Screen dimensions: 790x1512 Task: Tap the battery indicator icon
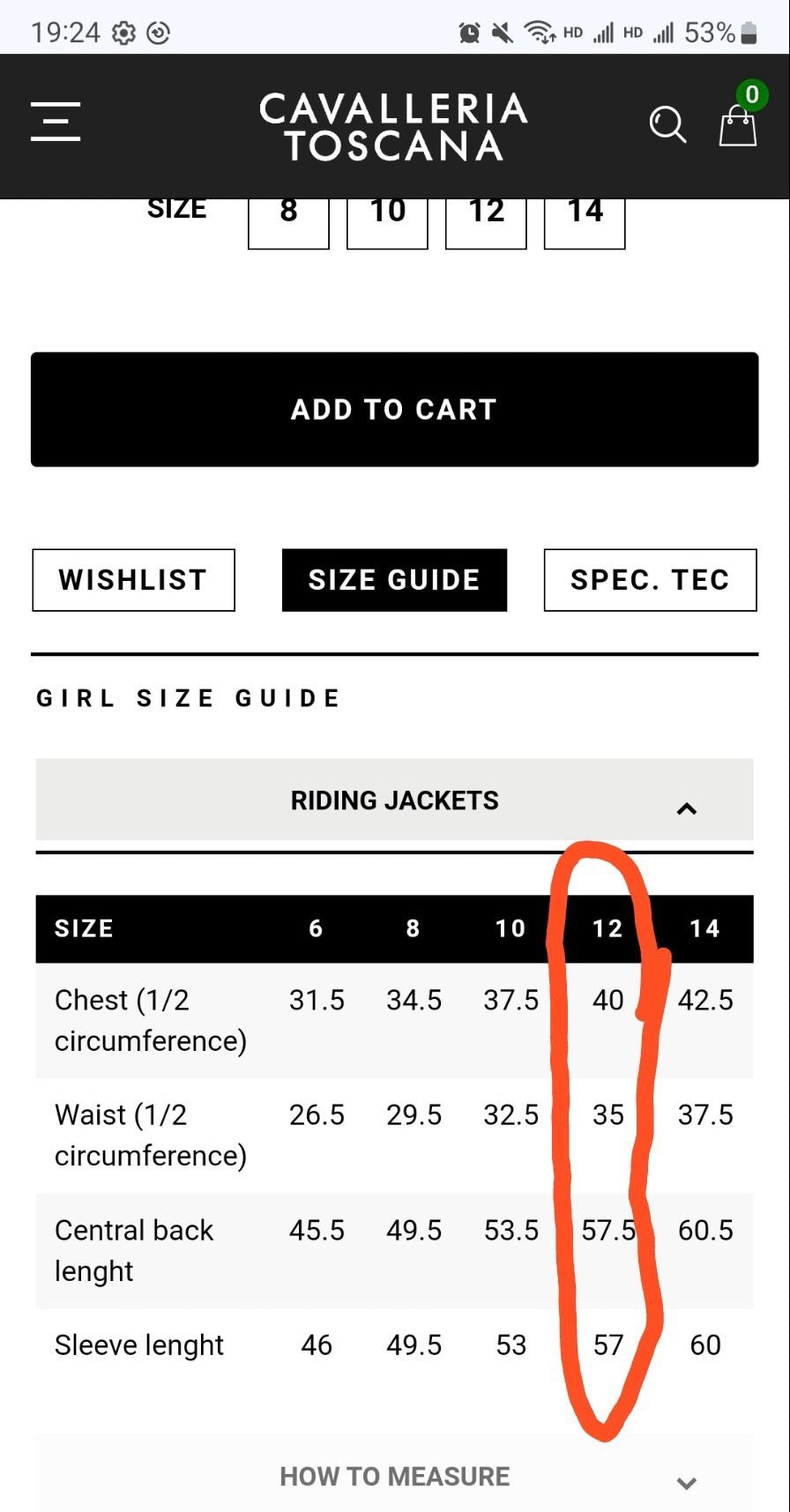coord(749,34)
